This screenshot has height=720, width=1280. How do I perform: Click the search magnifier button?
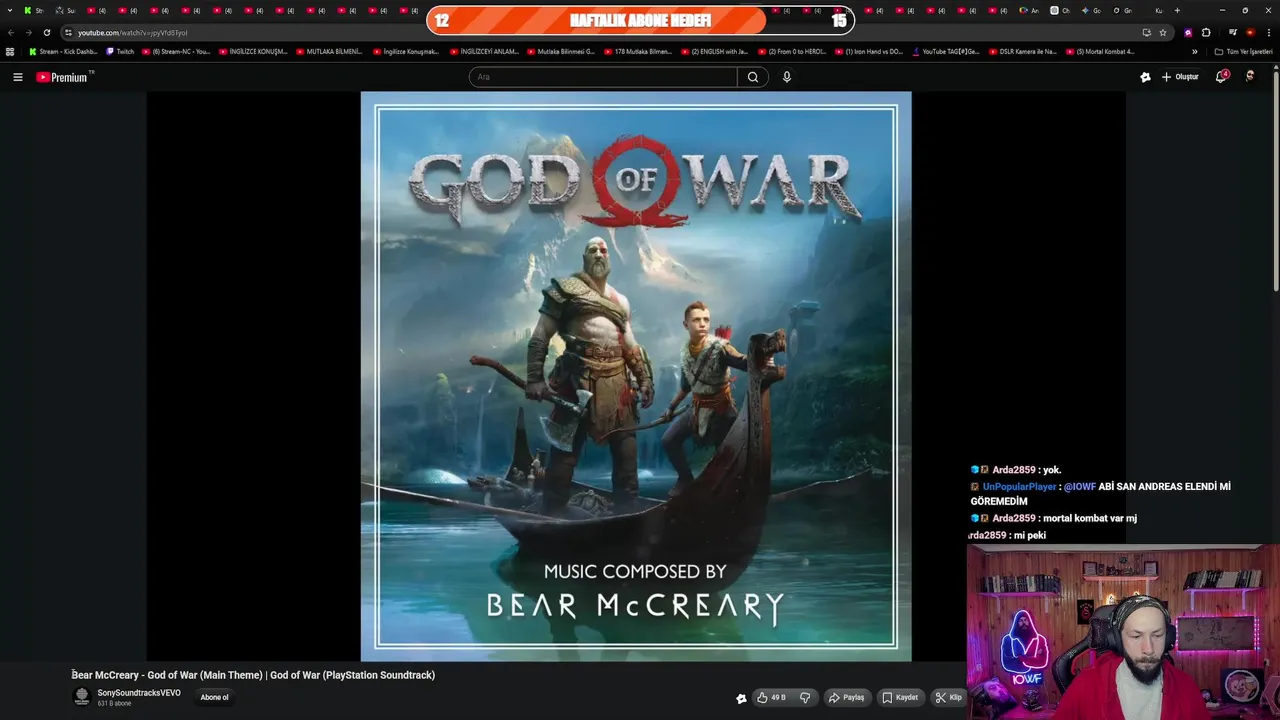point(753,77)
